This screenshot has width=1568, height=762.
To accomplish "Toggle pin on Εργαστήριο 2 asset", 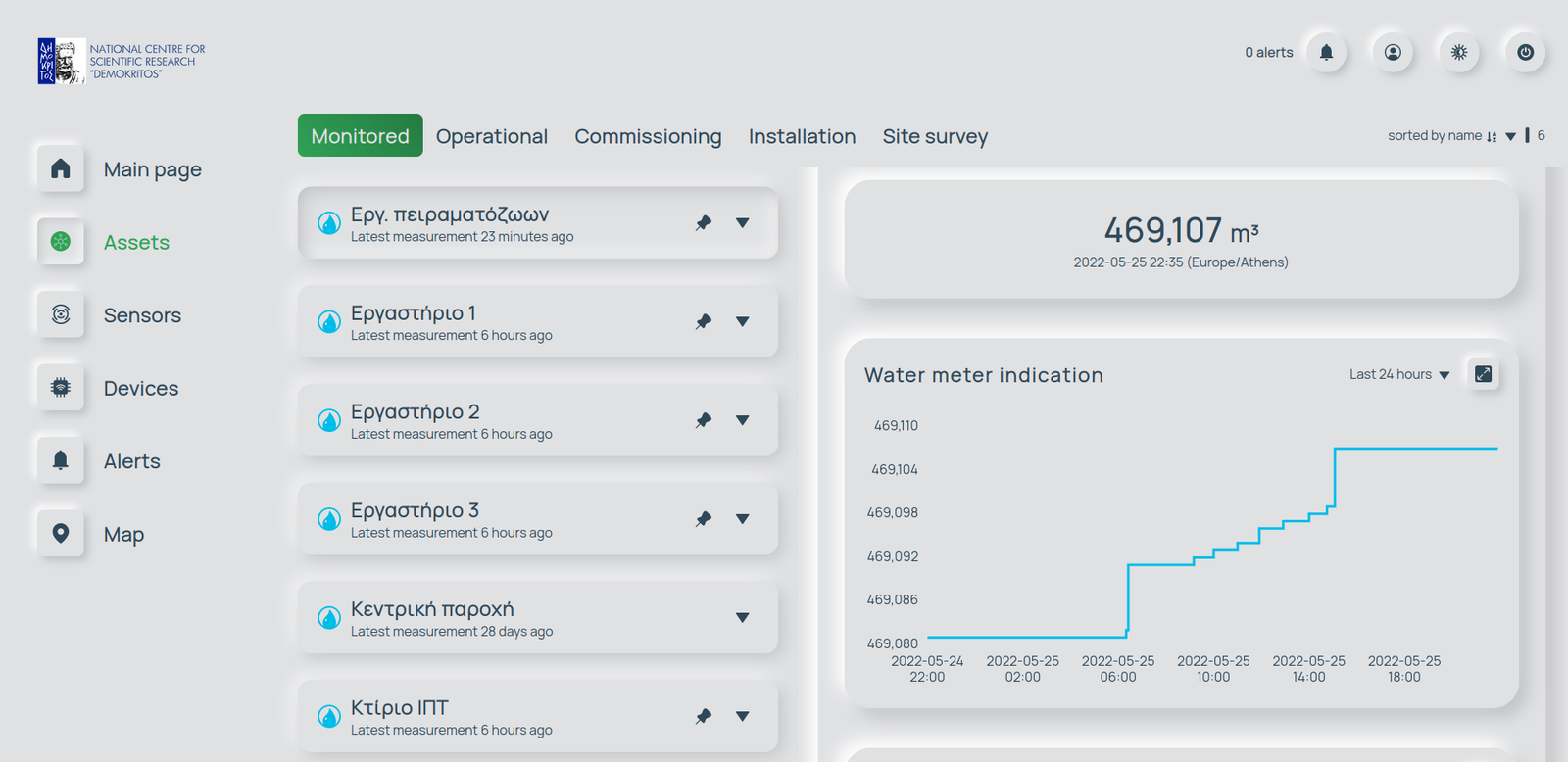I will (x=704, y=420).
